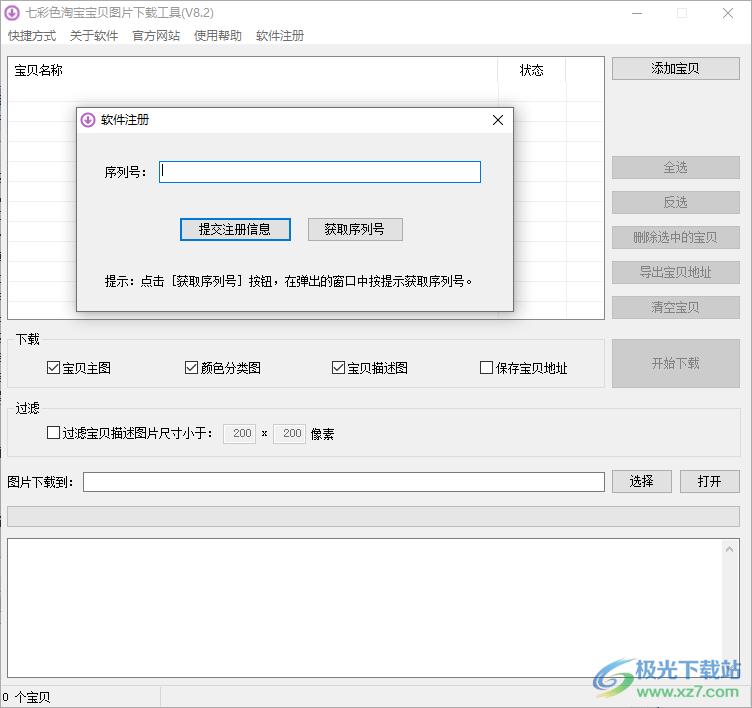Focus the 序列号 serial number field
752x708 pixels.
tap(320, 172)
